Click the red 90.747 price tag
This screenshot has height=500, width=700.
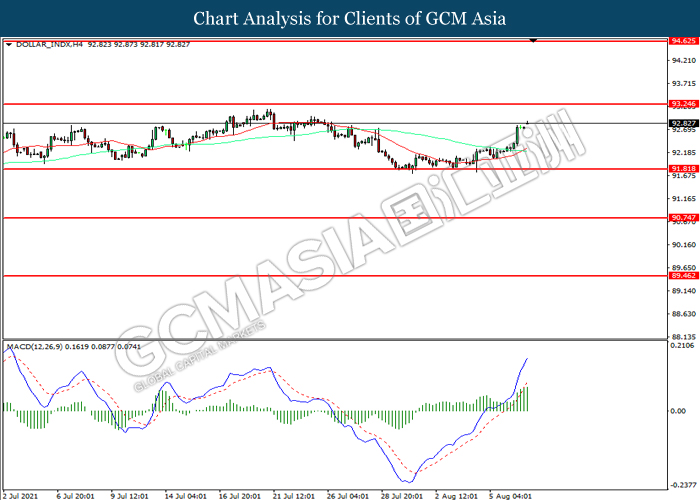[x=682, y=218]
